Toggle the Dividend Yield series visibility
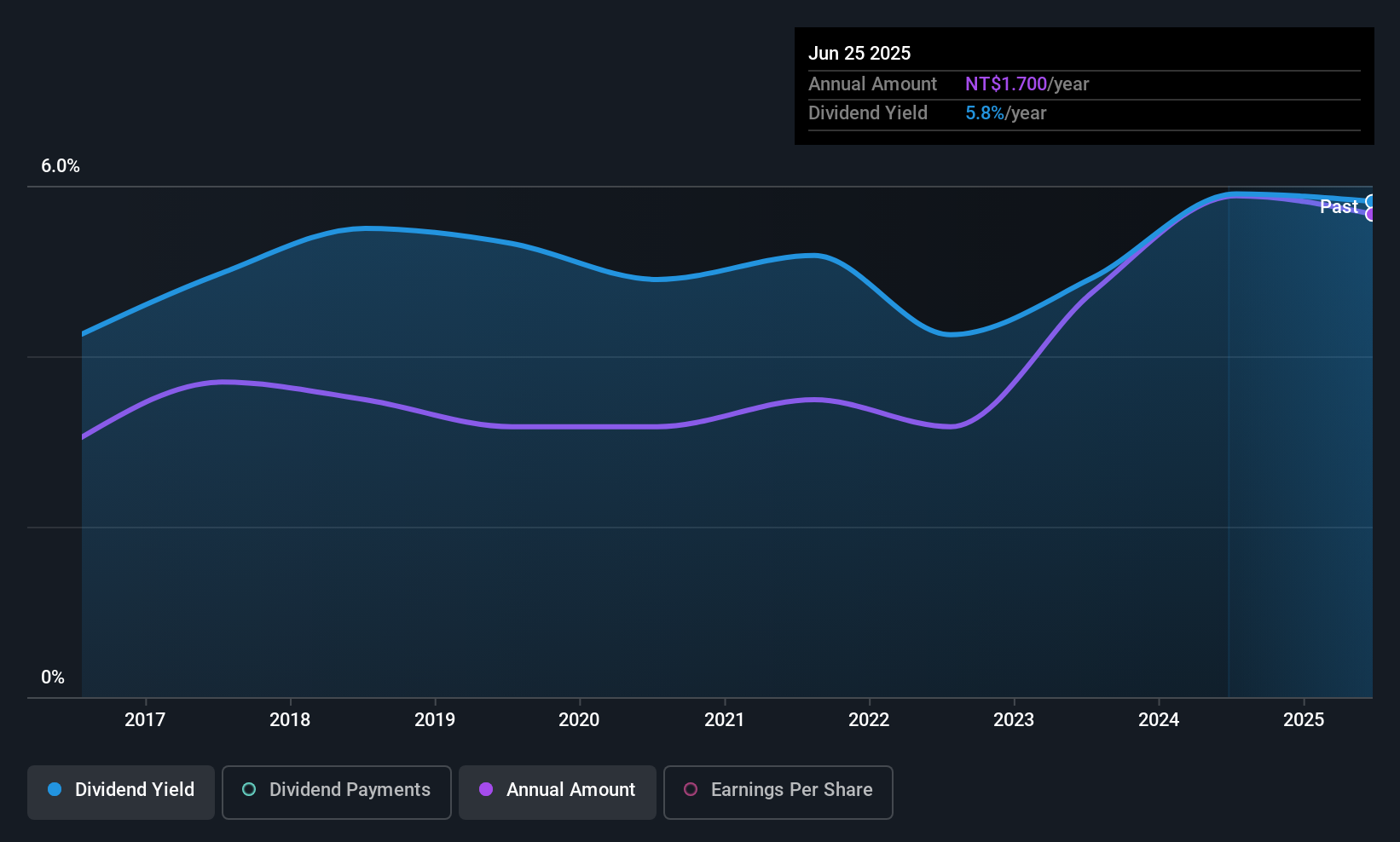 [120, 791]
